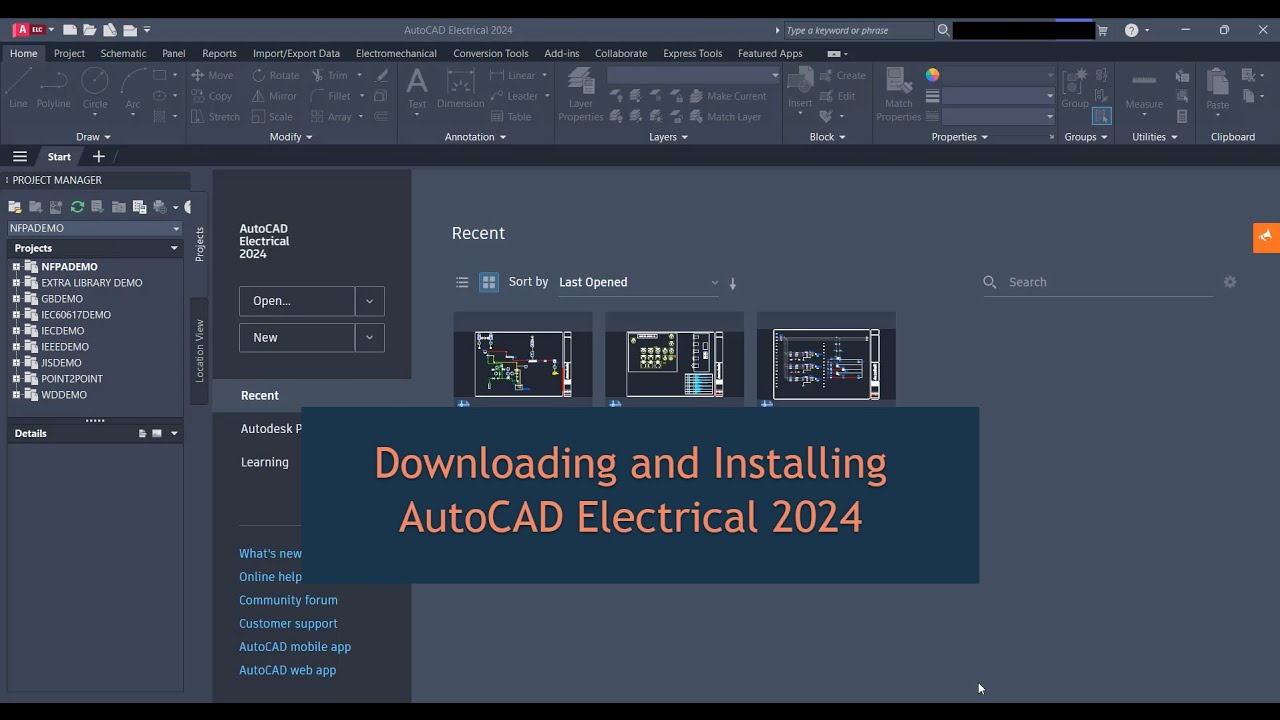Viewport: 1280px width, 720px height.
Task: Open the Import/Export Data tab
Action: click(296, 53)
